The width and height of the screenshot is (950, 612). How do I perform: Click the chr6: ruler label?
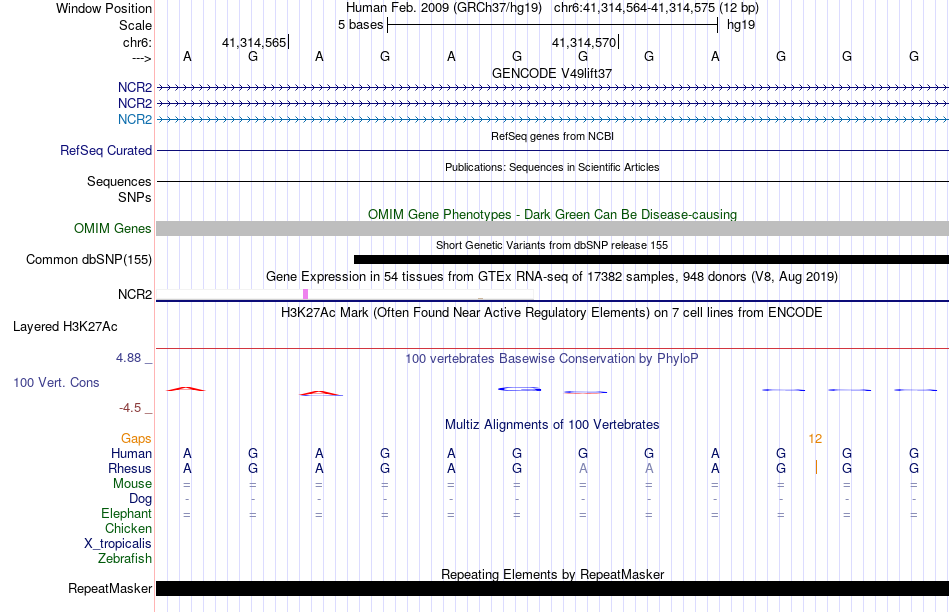[137, 42]
